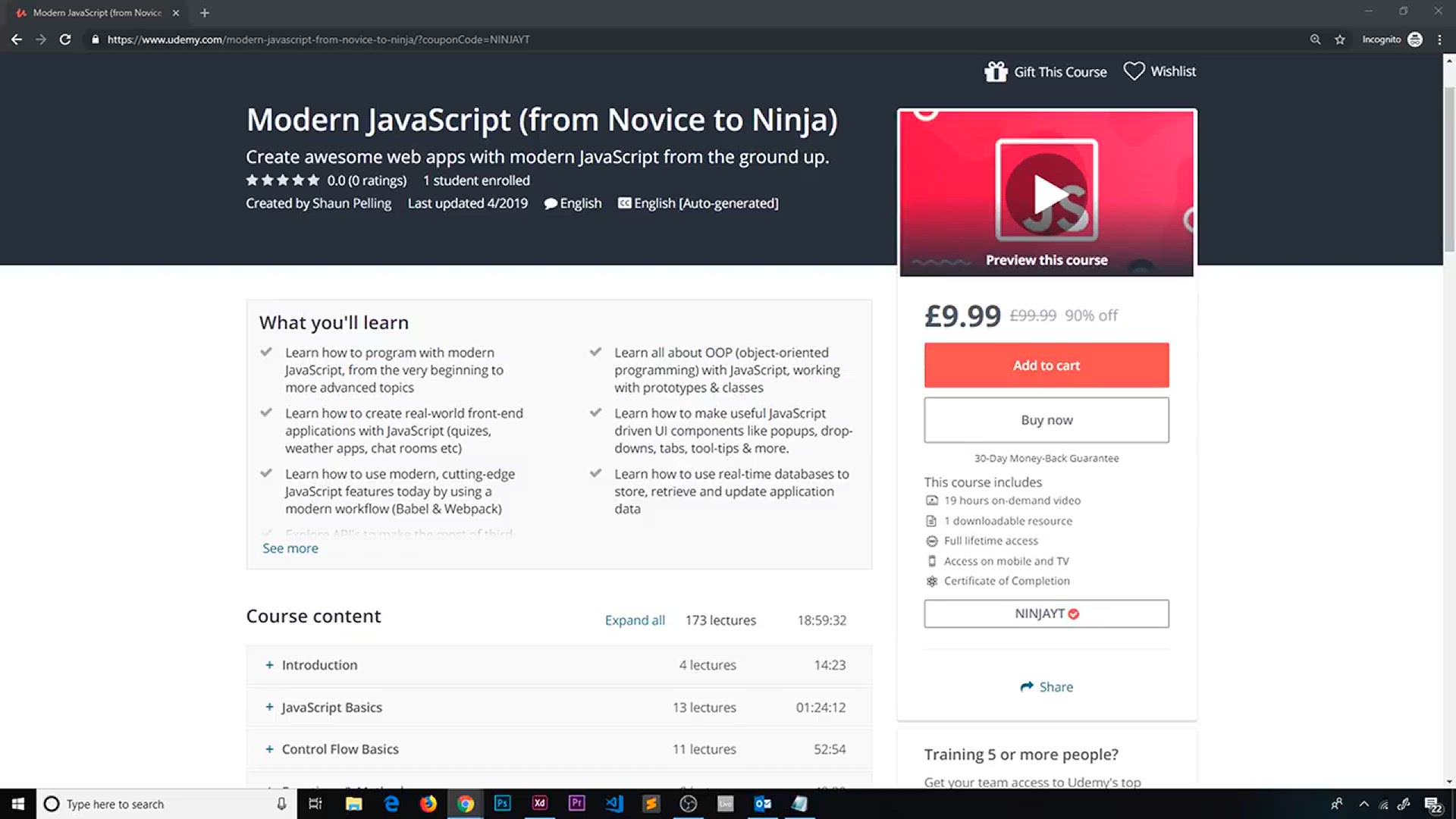Click the Gift This Course icon
The height and width of the screenshot is (819, 1456).
996,71
